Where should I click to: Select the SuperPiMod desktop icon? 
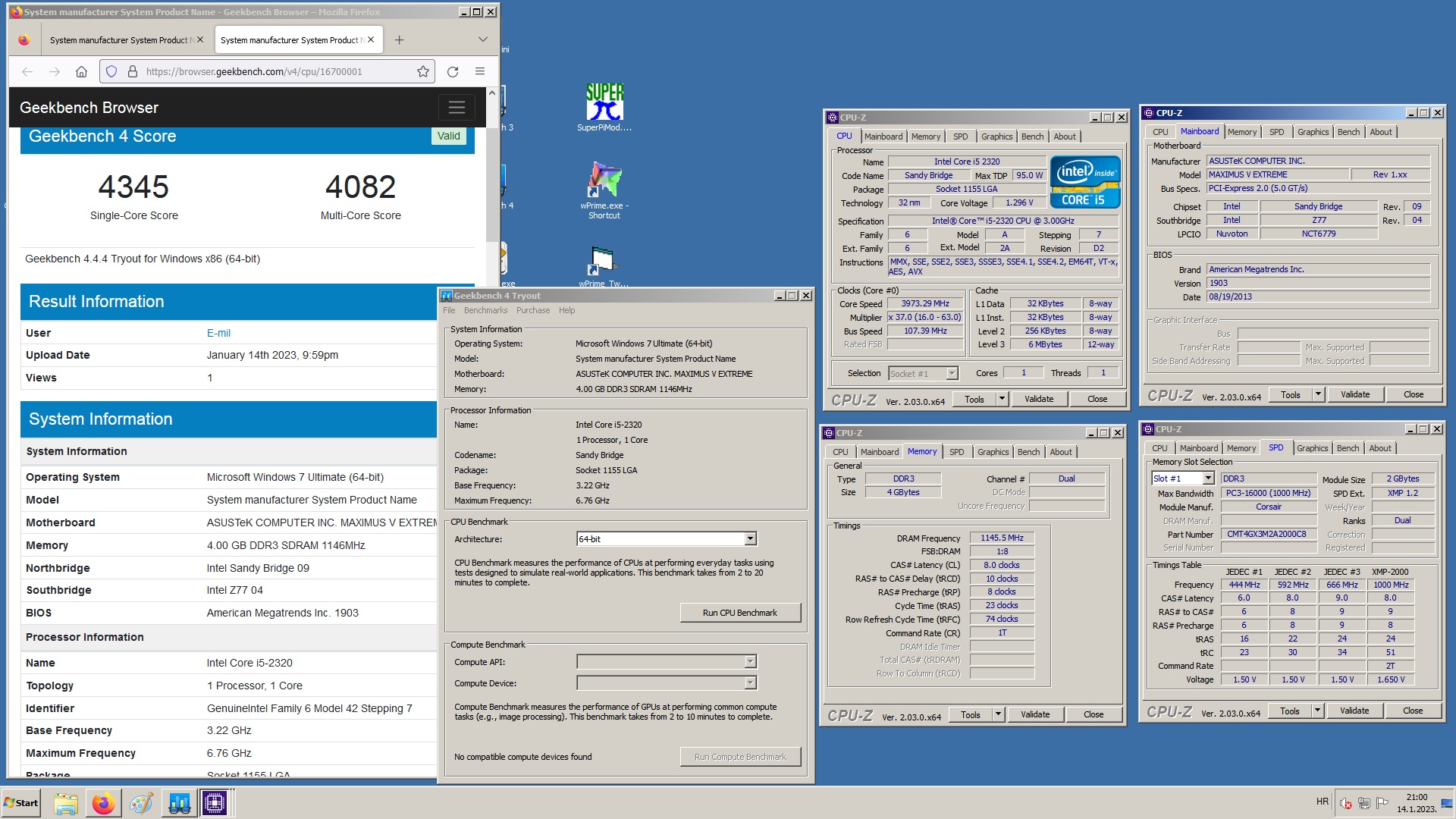[x=604, y=107]
